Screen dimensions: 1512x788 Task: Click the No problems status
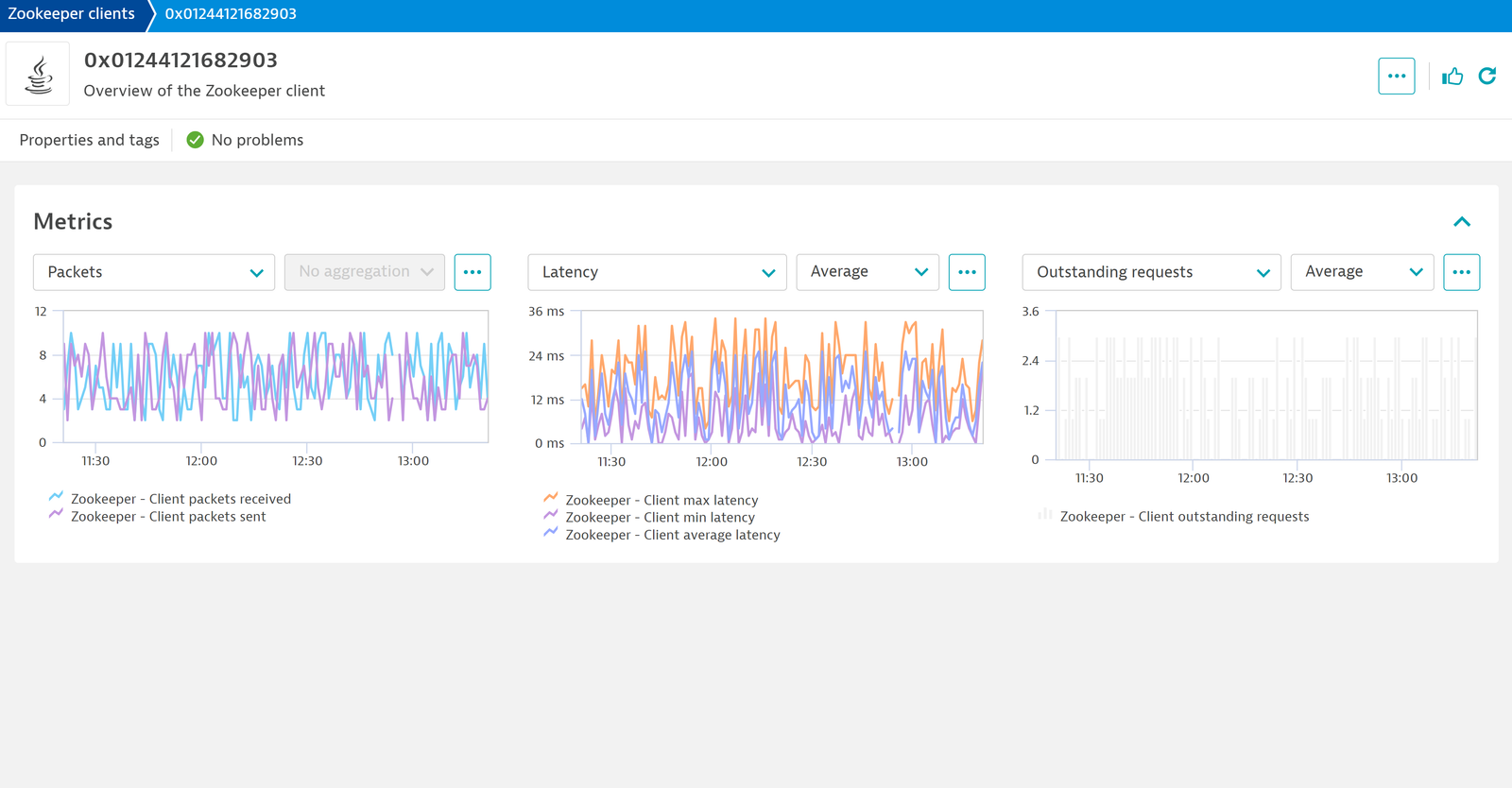point(245,140)
